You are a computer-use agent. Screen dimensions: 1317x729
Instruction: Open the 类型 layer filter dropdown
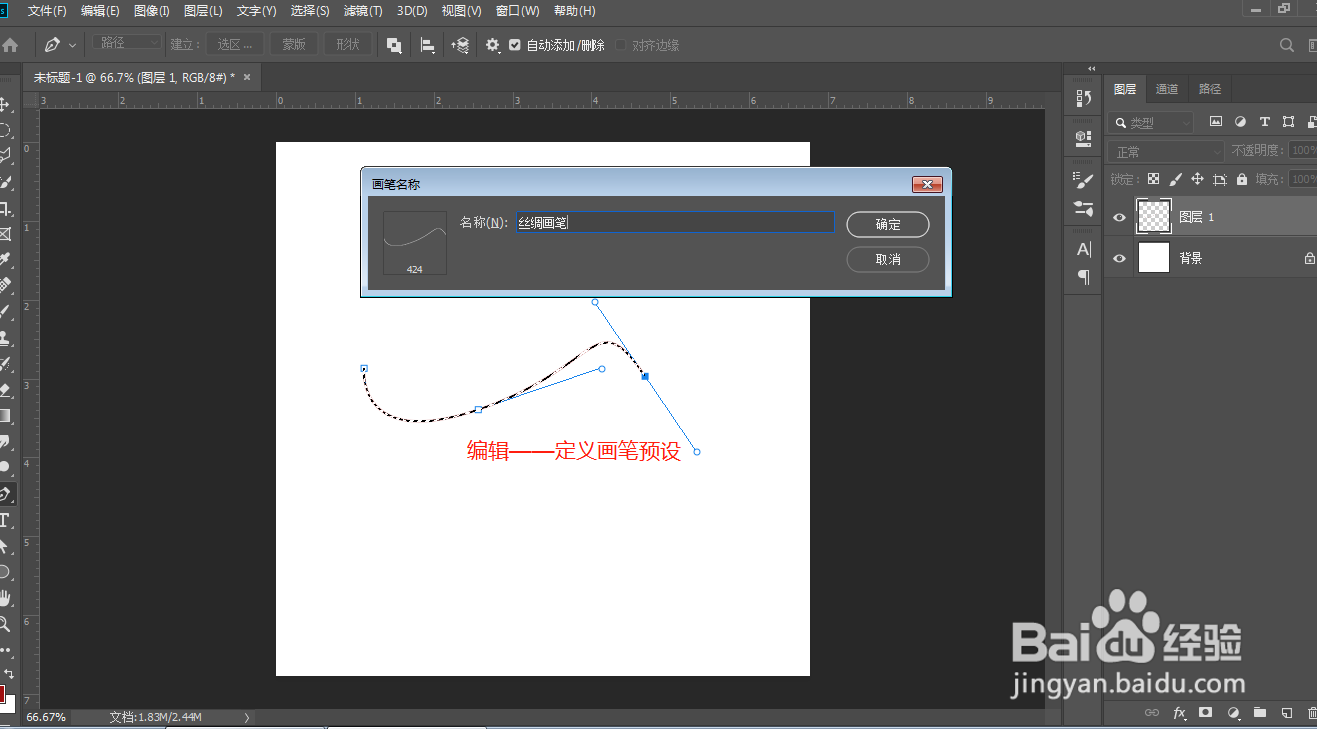click(1151, 122)
